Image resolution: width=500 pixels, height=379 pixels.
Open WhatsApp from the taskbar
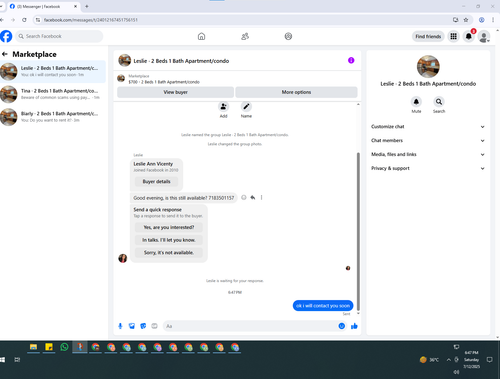pyautogui.click(x=64, y=347)
